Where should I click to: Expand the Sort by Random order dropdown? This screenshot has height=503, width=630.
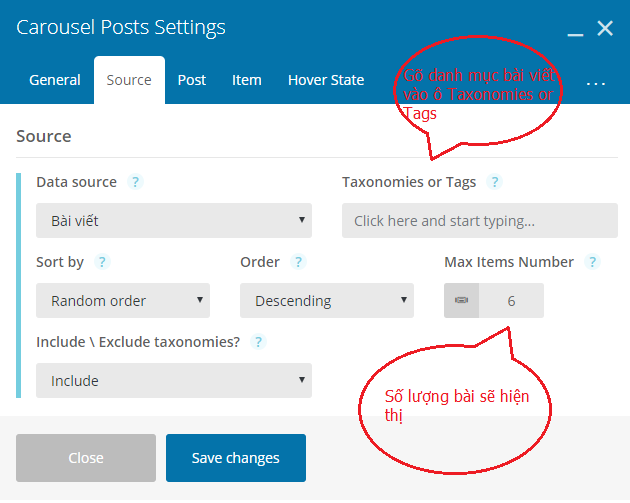(x=123, y=301)
